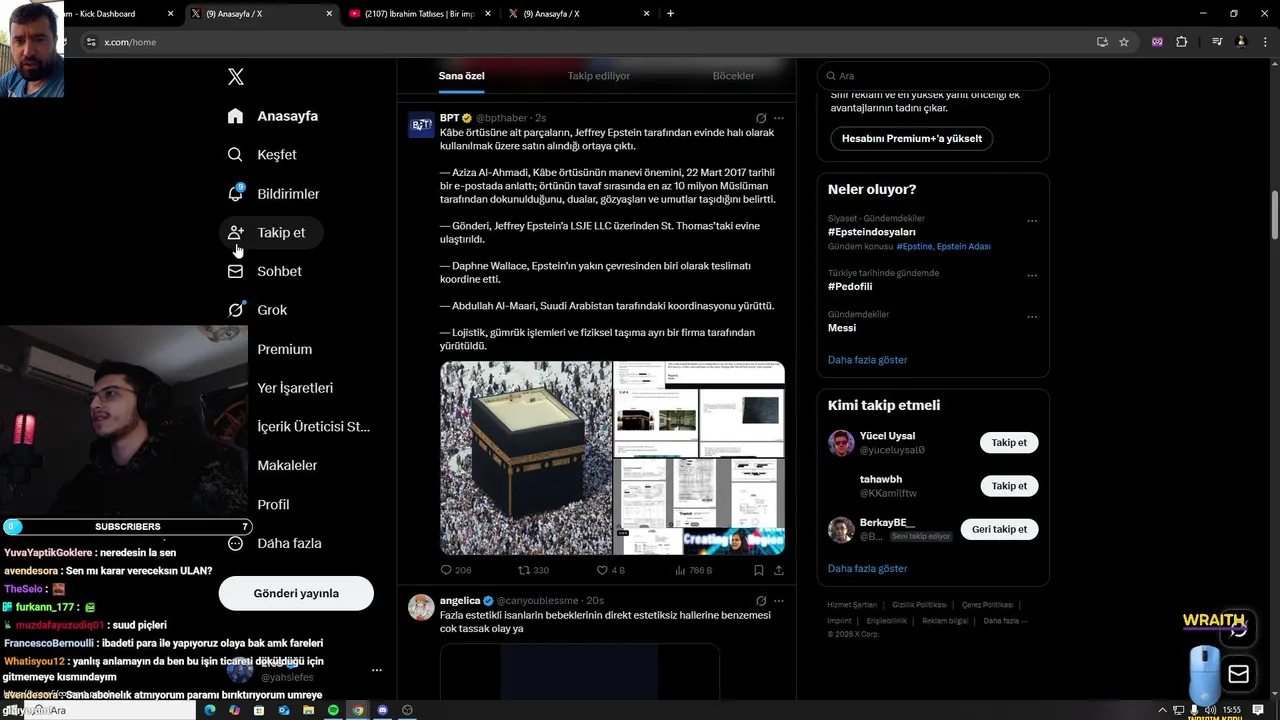Screen dimensions: 1280x720
Task: Click the X logo in sidebar
Action: (x=235, y=77)
